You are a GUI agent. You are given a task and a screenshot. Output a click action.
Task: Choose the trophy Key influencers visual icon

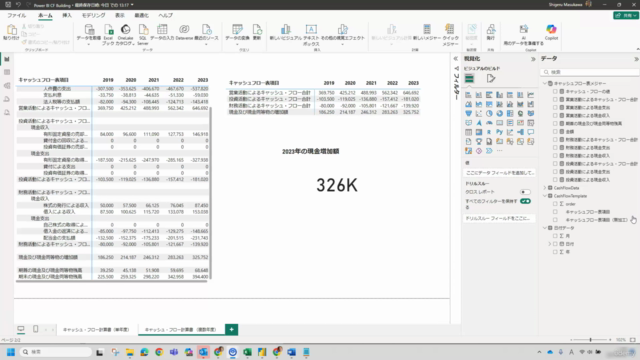[479, 142]
